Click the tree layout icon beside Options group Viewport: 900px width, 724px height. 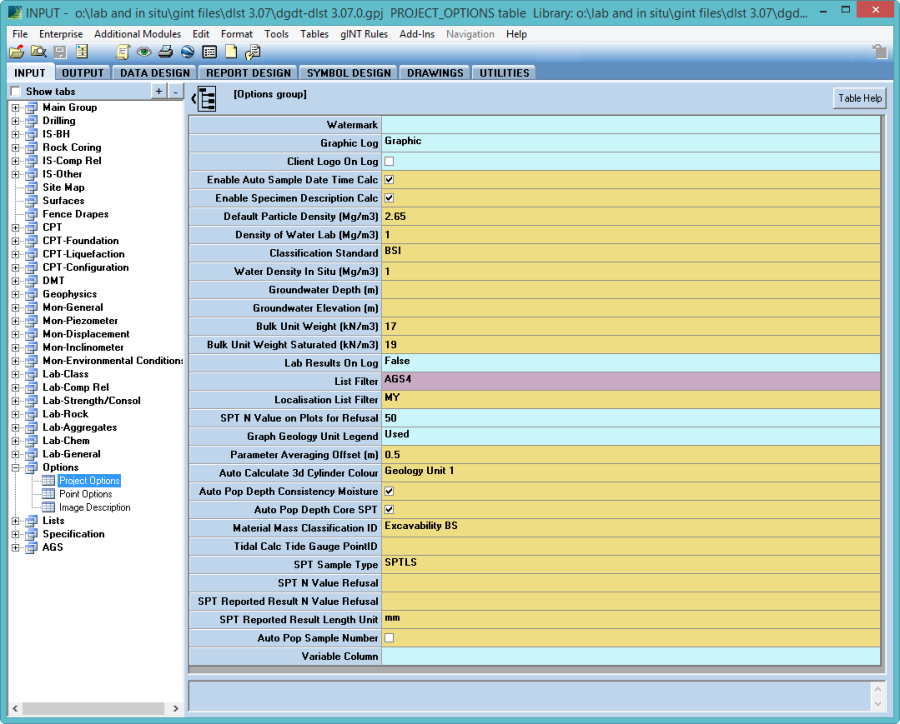[x=207, y=100]
